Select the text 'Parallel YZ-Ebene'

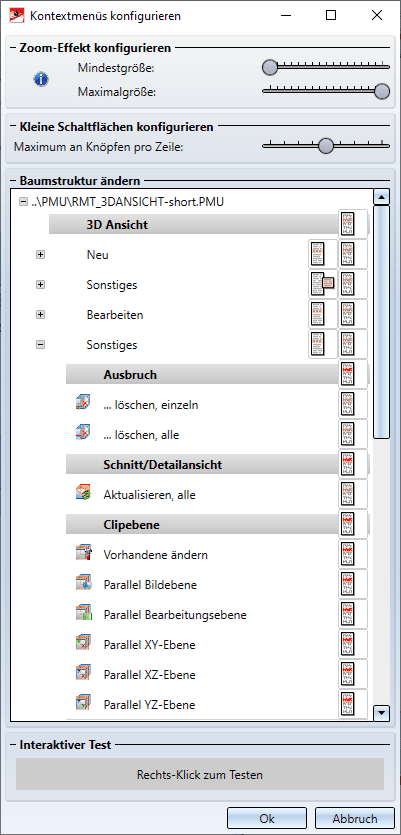[149, 705]
